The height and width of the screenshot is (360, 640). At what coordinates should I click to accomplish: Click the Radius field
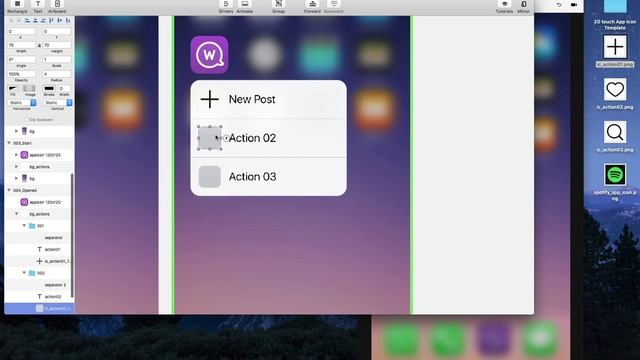(57, 74)
